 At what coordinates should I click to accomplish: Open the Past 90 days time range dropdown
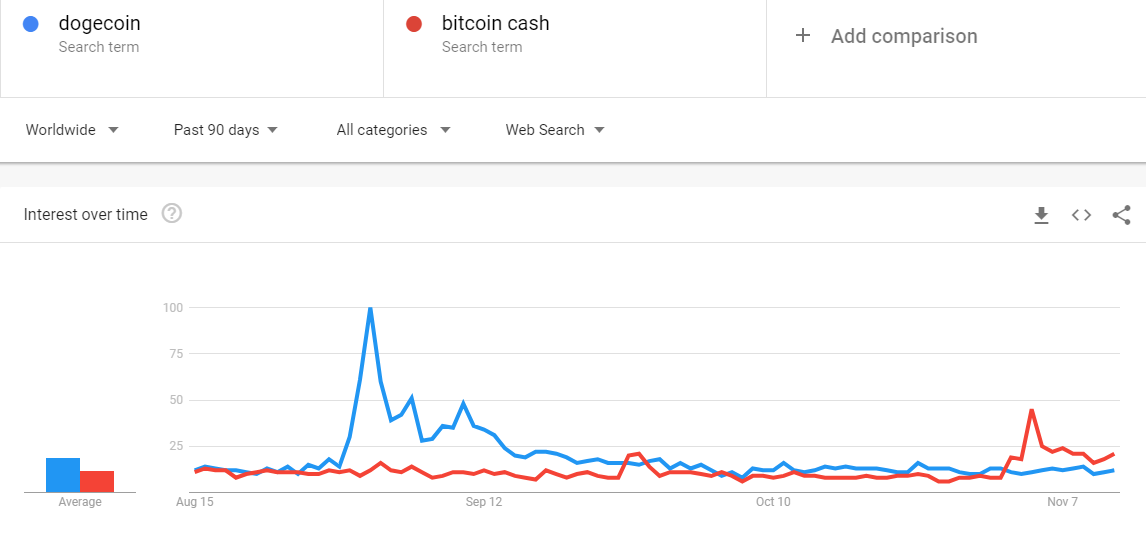coord(226,130)
